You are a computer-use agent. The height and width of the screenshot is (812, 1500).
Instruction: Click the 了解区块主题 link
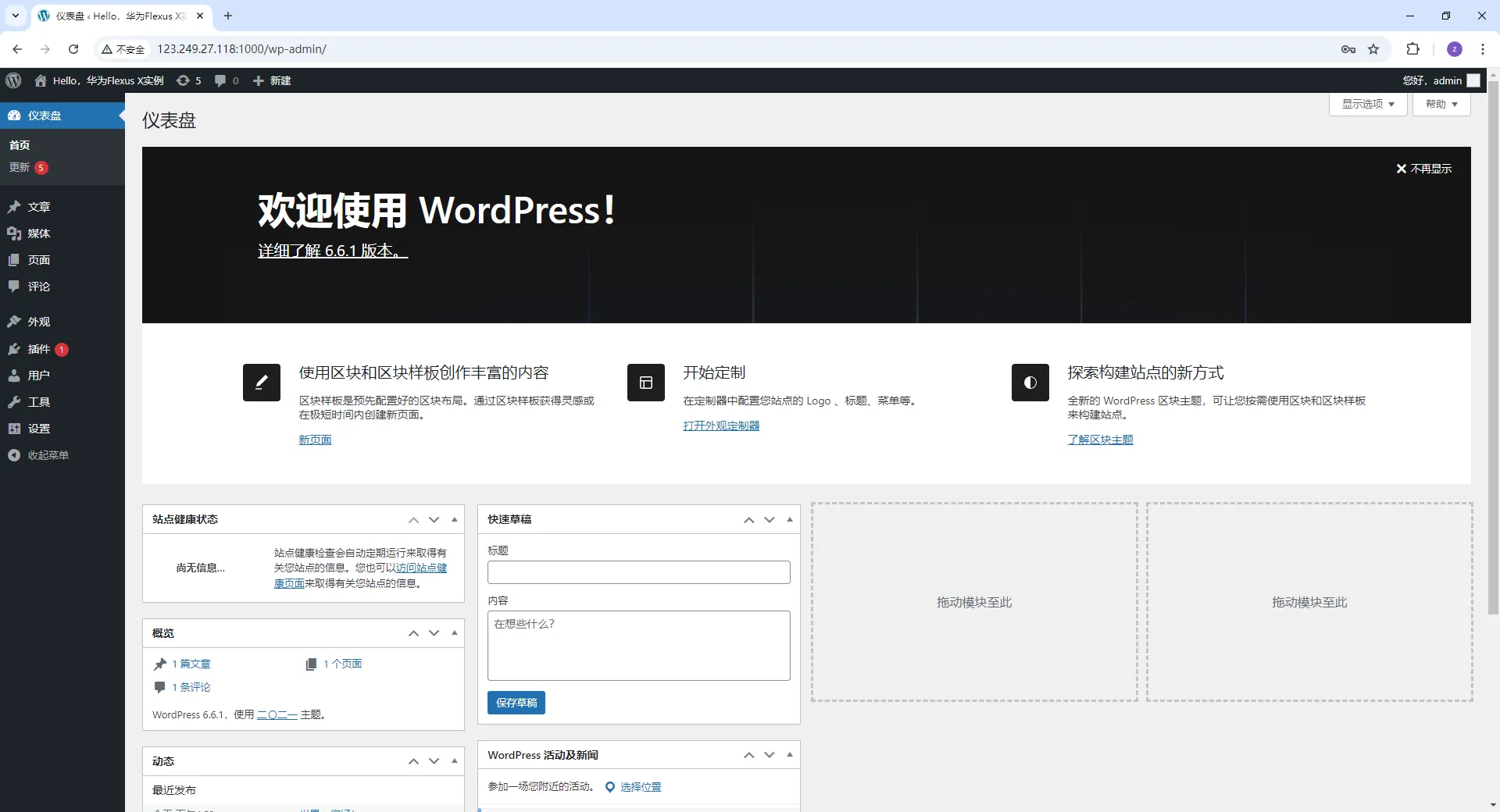click(1100, 440)
